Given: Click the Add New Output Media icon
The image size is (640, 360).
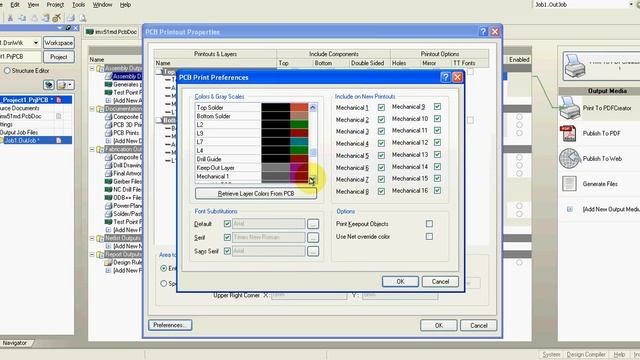Looking at the screenshot, I should point(570,209).
